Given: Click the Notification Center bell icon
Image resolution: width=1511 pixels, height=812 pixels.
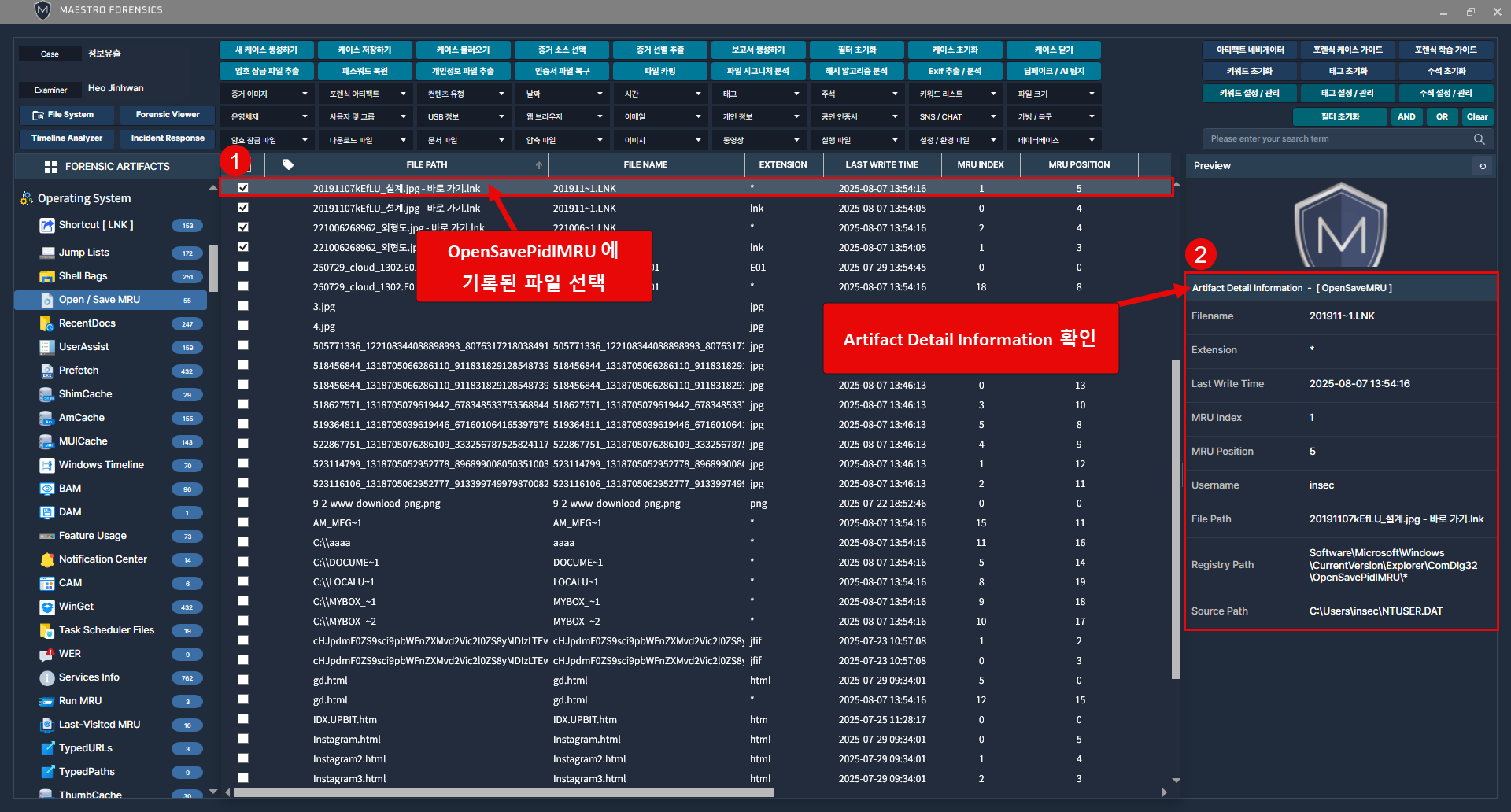Looking at the screenshot, I should click(x=46, y=559).
